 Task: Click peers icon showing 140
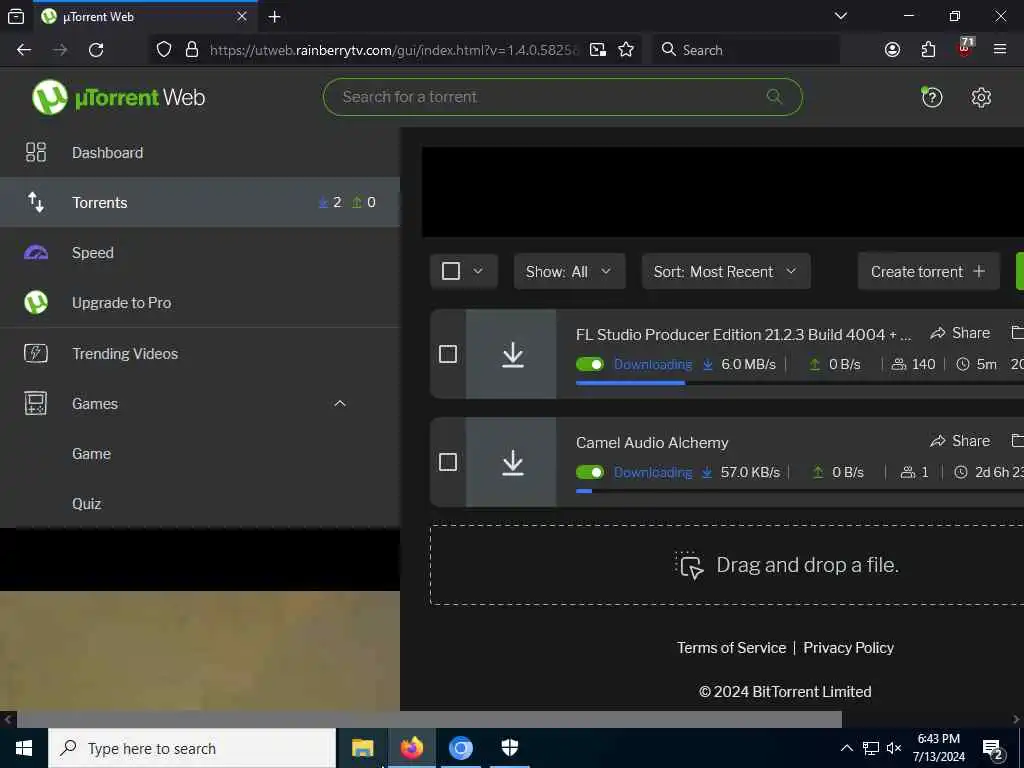[x=899, y=364]
